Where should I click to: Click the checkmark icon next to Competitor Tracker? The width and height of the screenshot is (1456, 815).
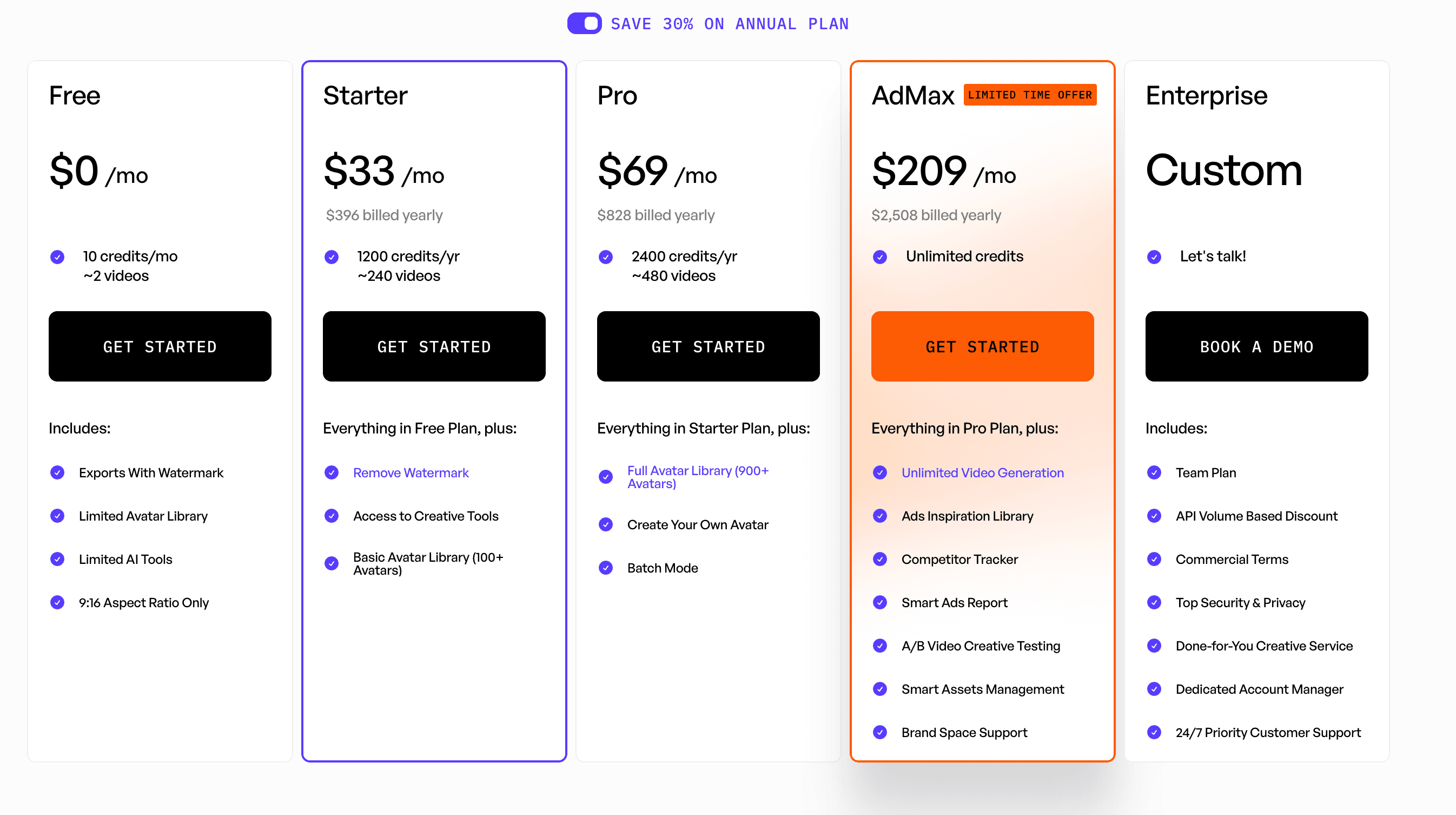coord(880,560)
